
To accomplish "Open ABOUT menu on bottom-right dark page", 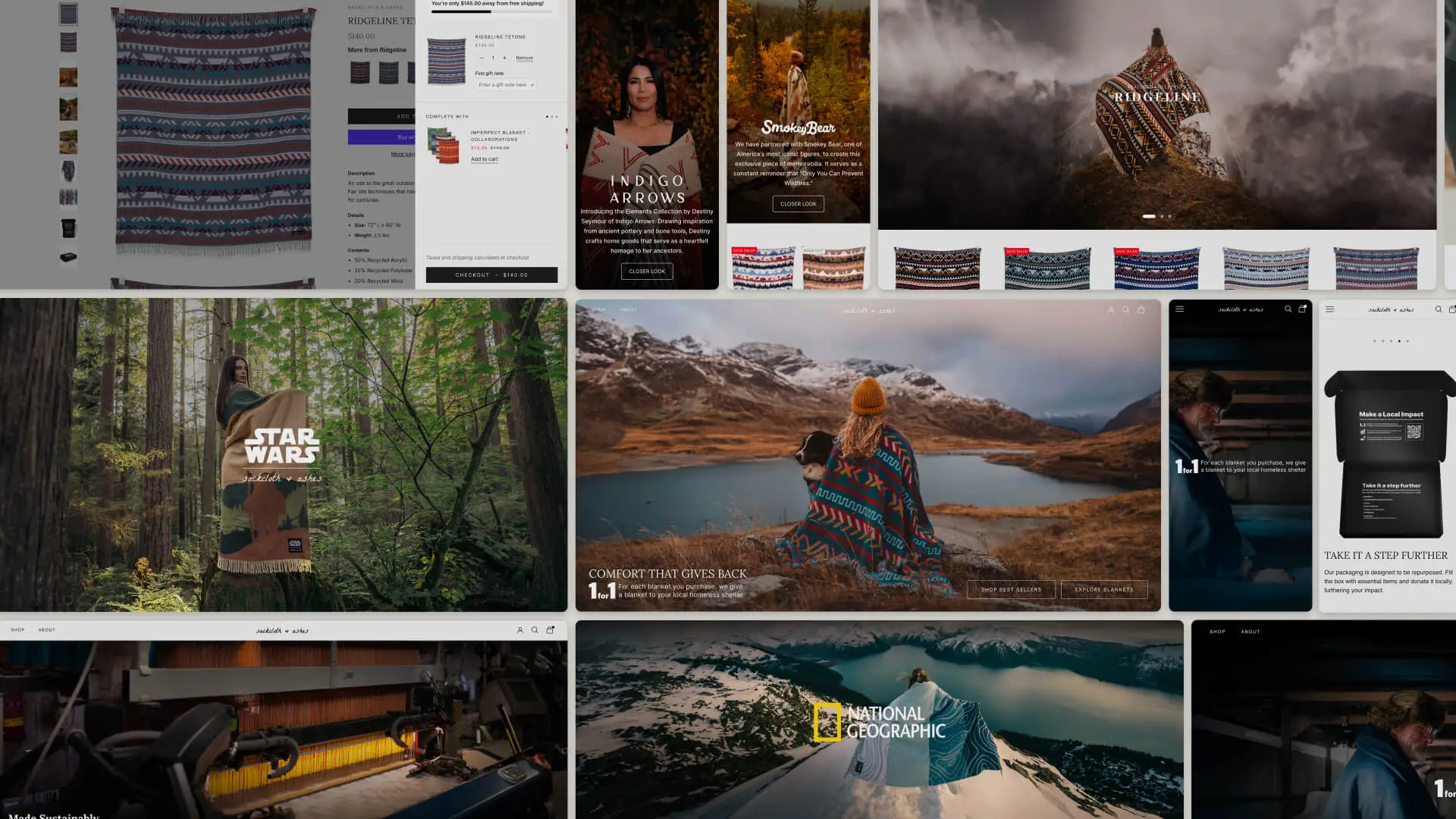I will click(x=1250, y=632).
